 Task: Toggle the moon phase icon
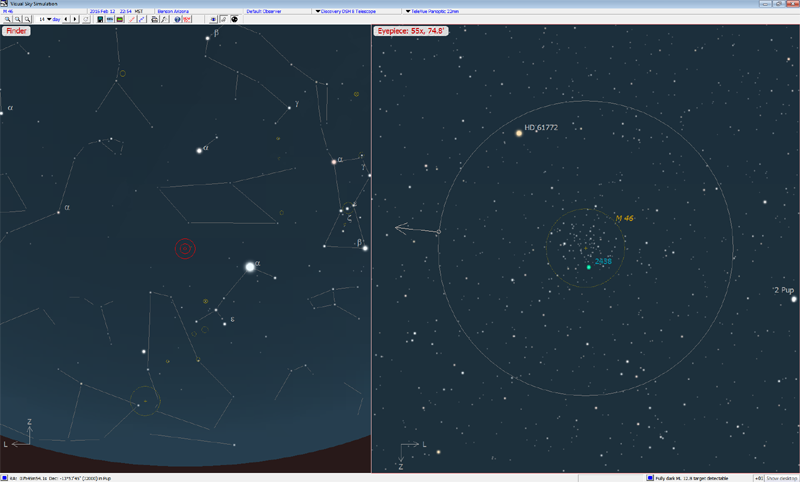(234, 19)
